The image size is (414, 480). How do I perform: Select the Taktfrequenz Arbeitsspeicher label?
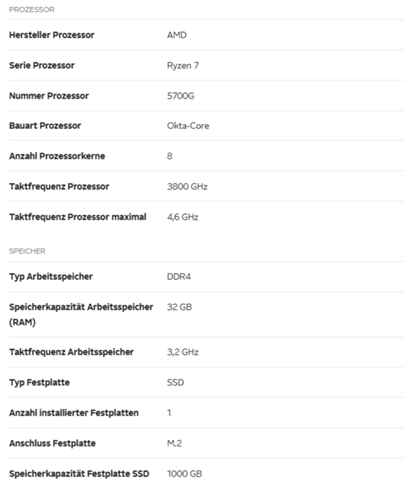tap(71, 352)
